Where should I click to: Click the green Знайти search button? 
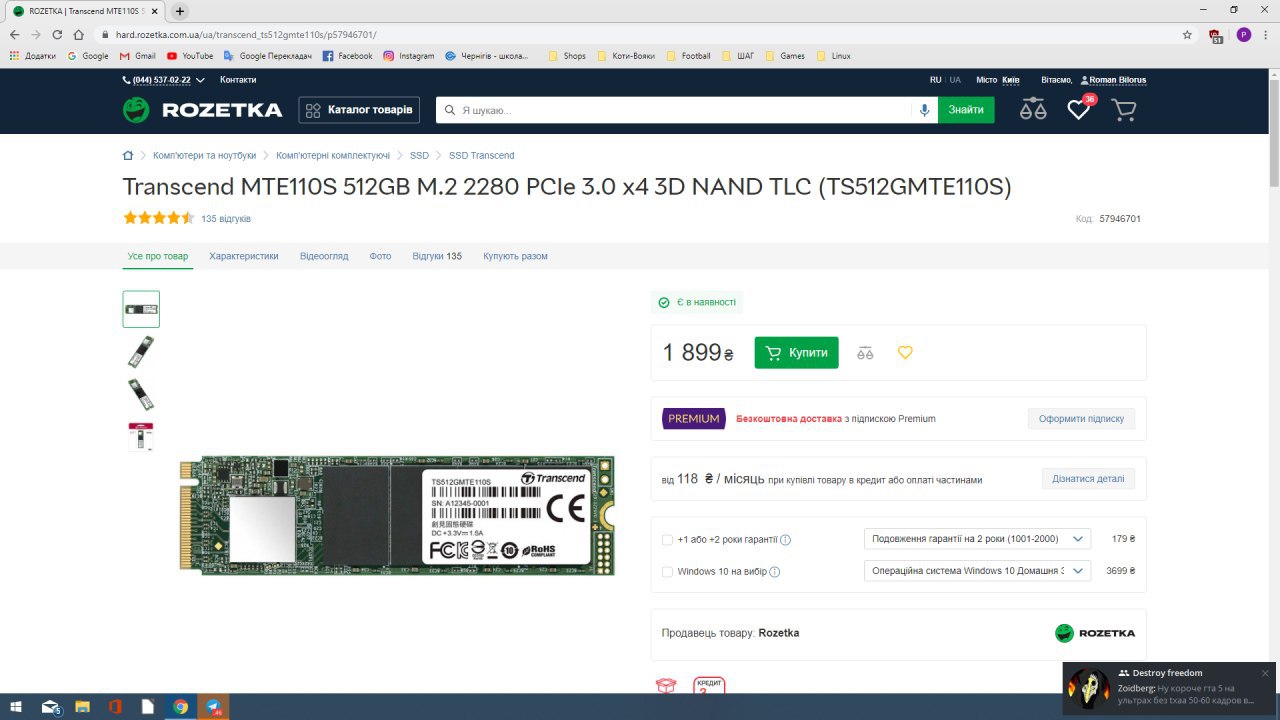(x=966, y=110)
